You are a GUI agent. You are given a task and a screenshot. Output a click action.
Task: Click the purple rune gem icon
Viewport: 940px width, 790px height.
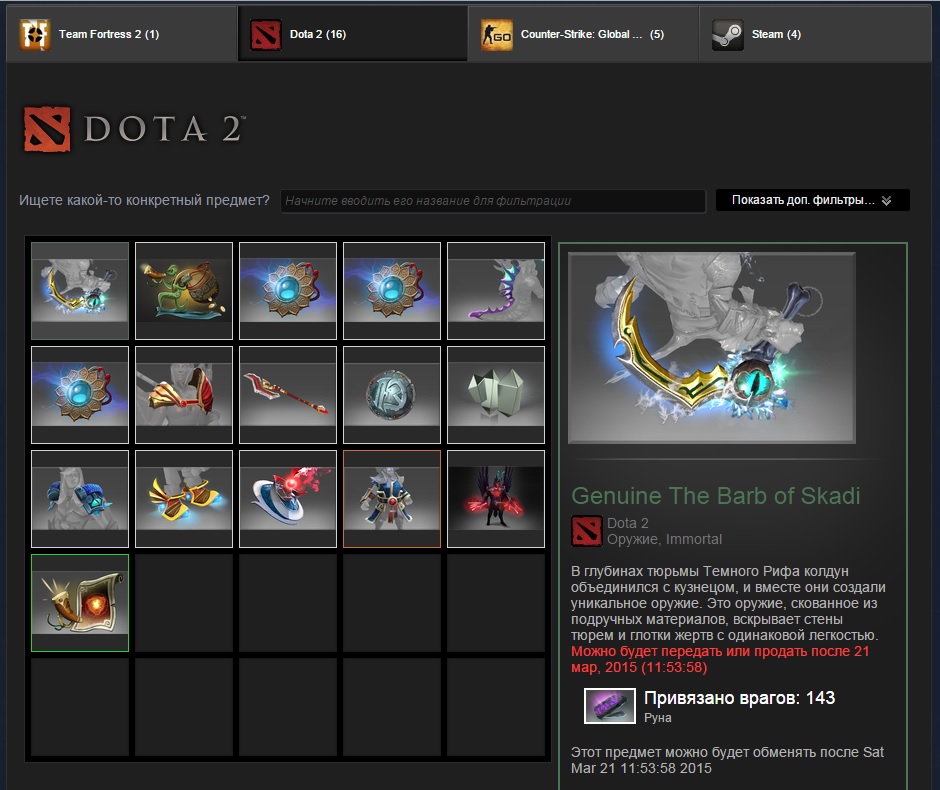point(610,705)
